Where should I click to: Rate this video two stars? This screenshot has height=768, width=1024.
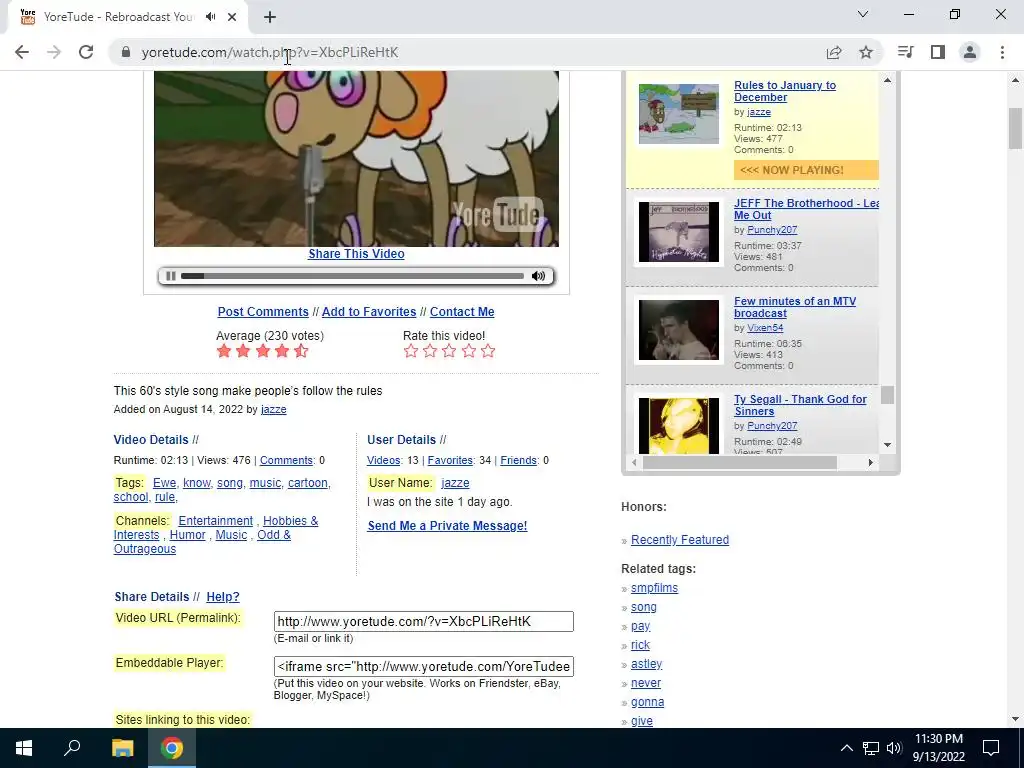430,351
